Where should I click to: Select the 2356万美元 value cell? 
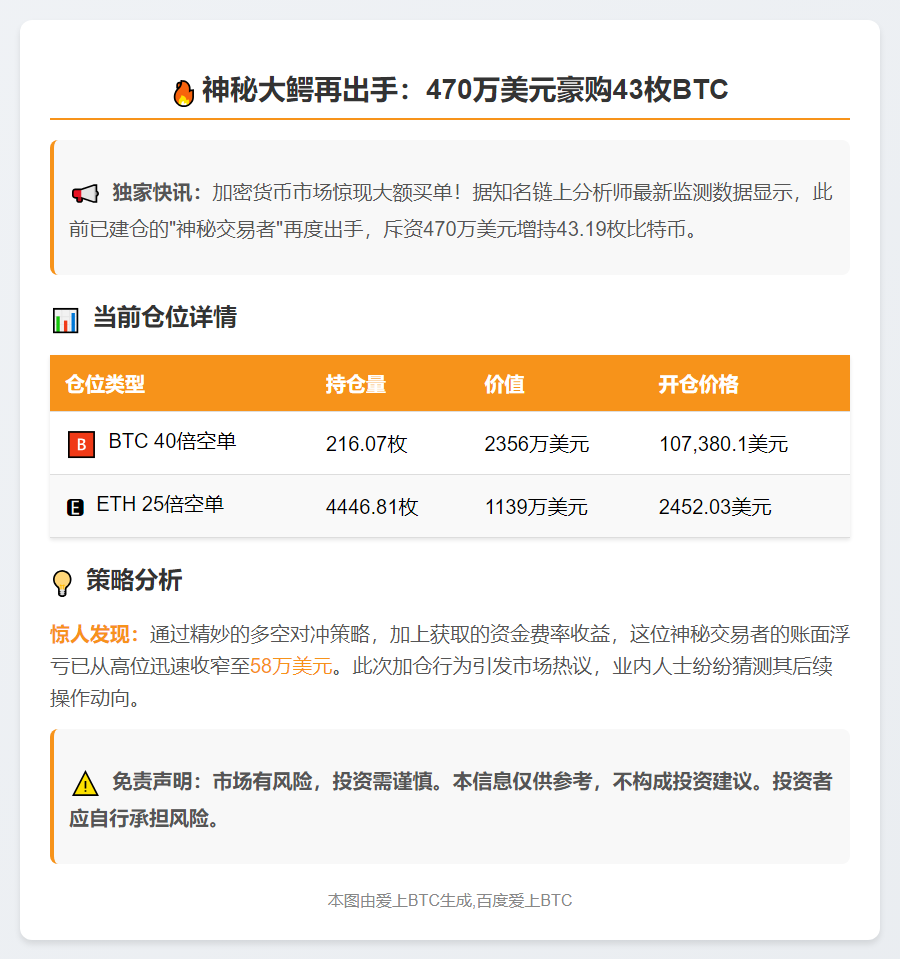(x=537, y=444)
